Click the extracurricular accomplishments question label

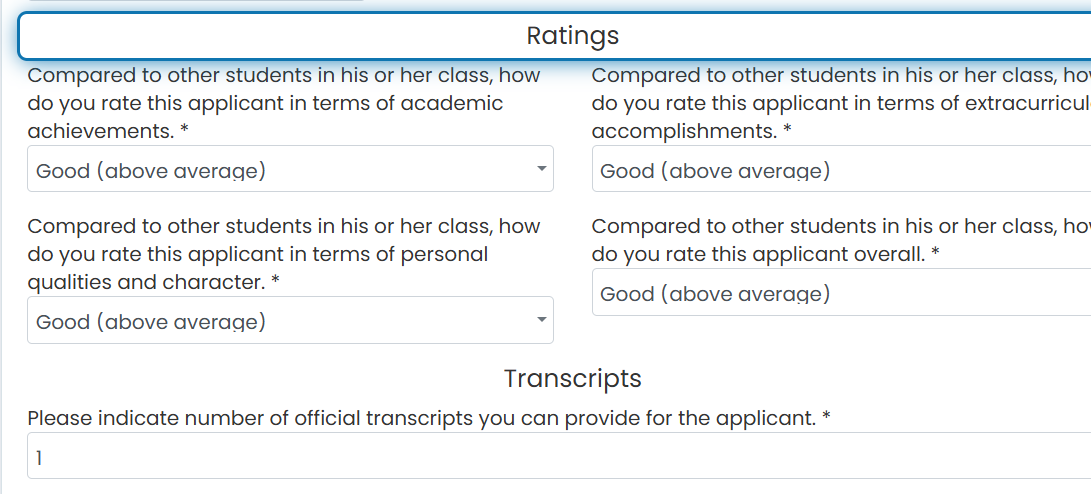pyautogui.click(x=841, y=103)
